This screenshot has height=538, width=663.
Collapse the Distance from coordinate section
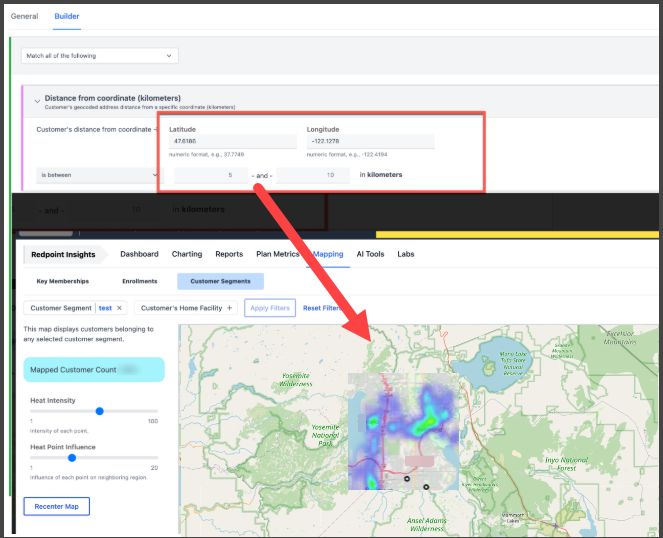(38, 100)
